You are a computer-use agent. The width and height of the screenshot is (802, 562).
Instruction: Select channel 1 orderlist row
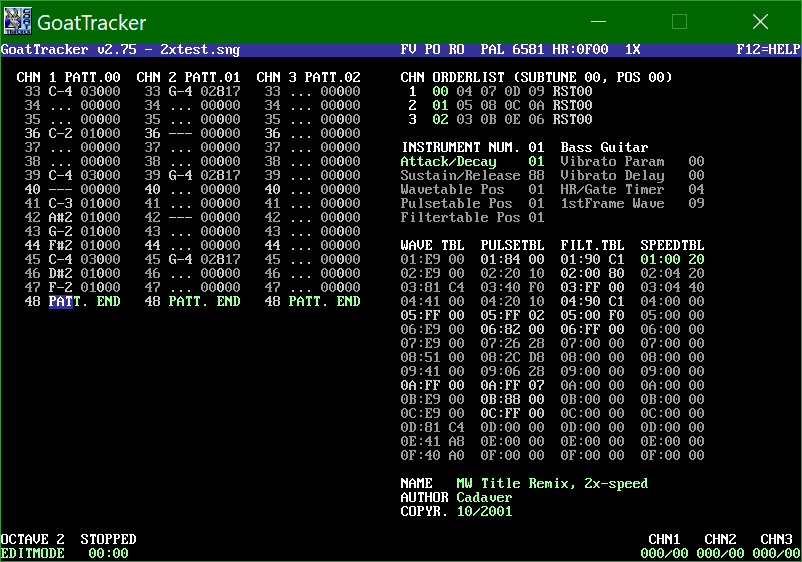point(500,91)
